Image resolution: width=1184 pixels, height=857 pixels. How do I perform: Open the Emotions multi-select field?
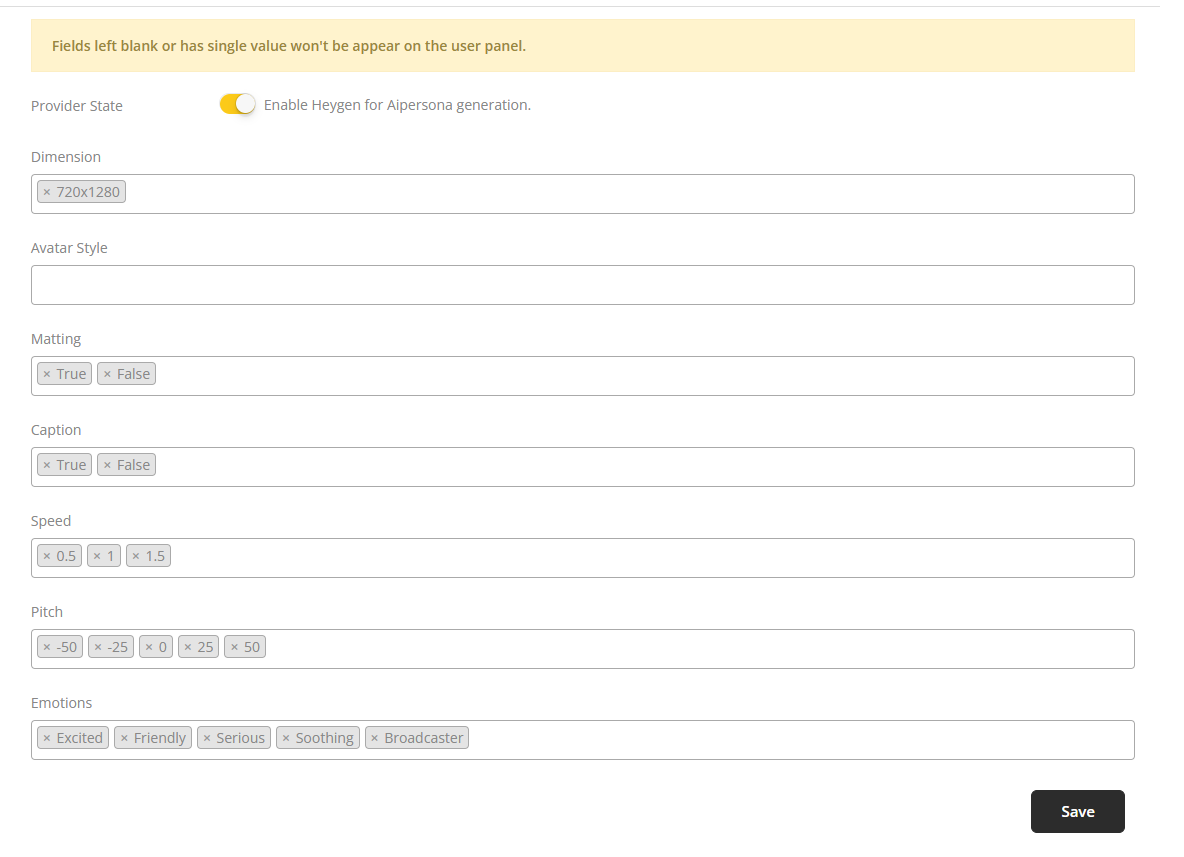click(800, 740)
